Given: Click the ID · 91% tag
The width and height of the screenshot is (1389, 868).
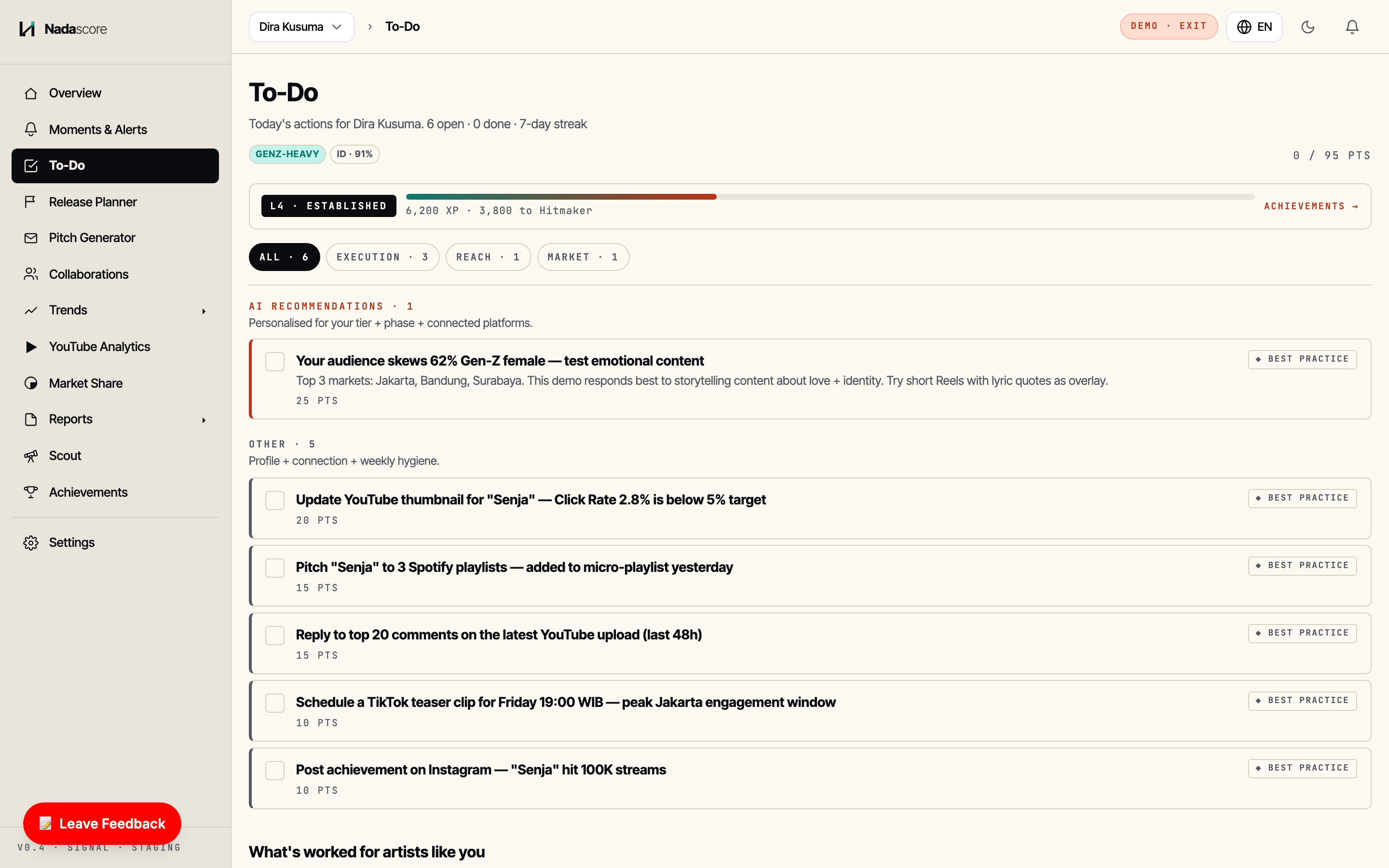Looking at the screenshot, I should (354, 154).
